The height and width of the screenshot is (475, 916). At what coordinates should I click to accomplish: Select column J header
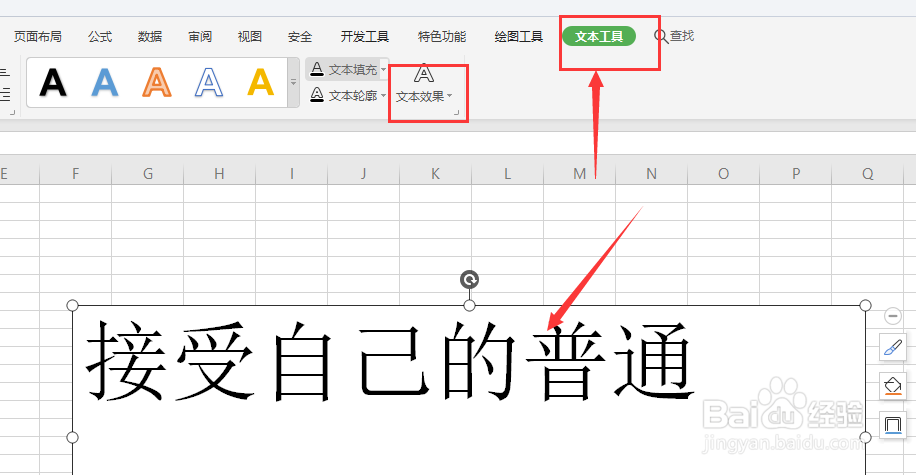(x=363, y=174)
